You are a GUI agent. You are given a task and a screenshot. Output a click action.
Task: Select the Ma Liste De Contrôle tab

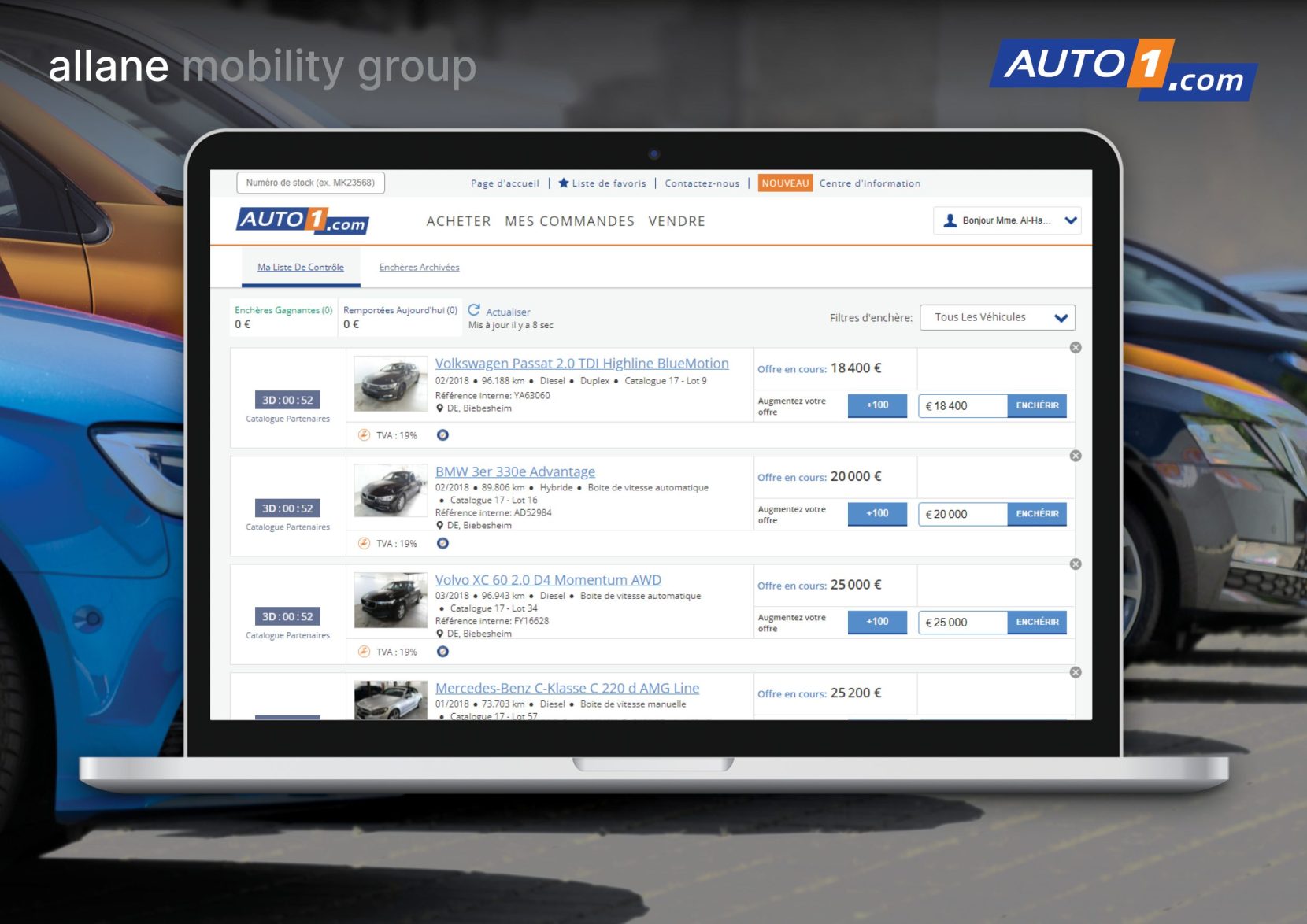(x=301, y=268)
